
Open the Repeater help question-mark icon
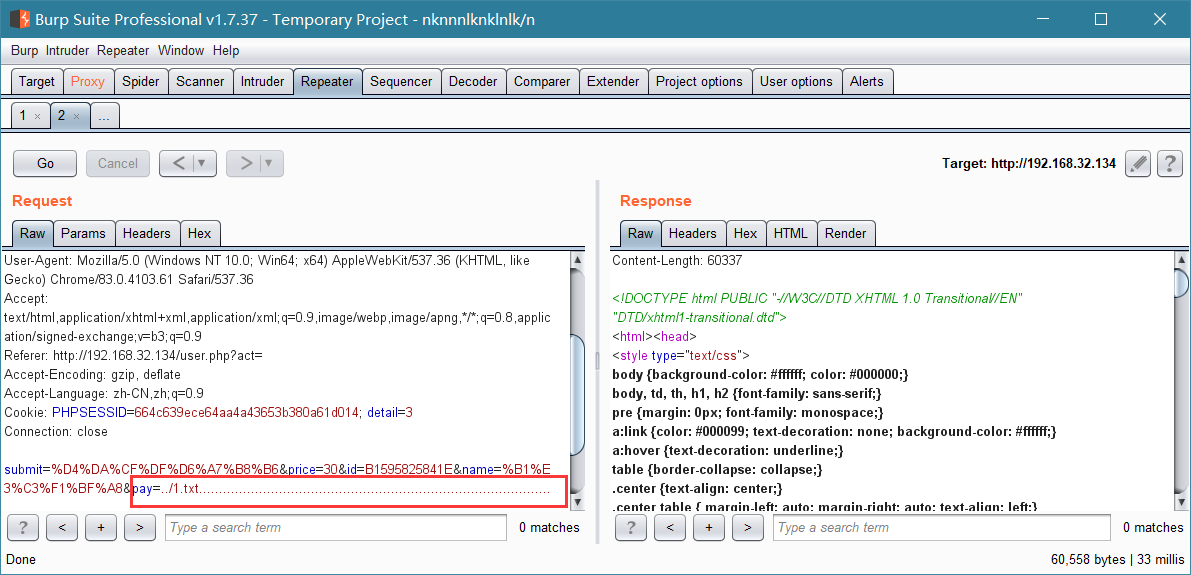click(1170, 163)
